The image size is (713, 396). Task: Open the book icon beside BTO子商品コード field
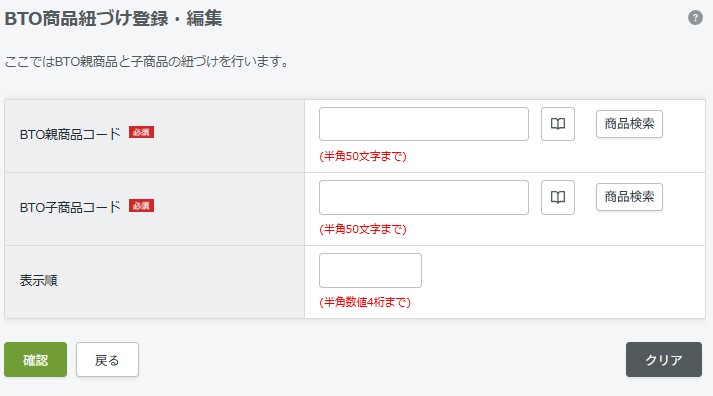tap(558, 197)
